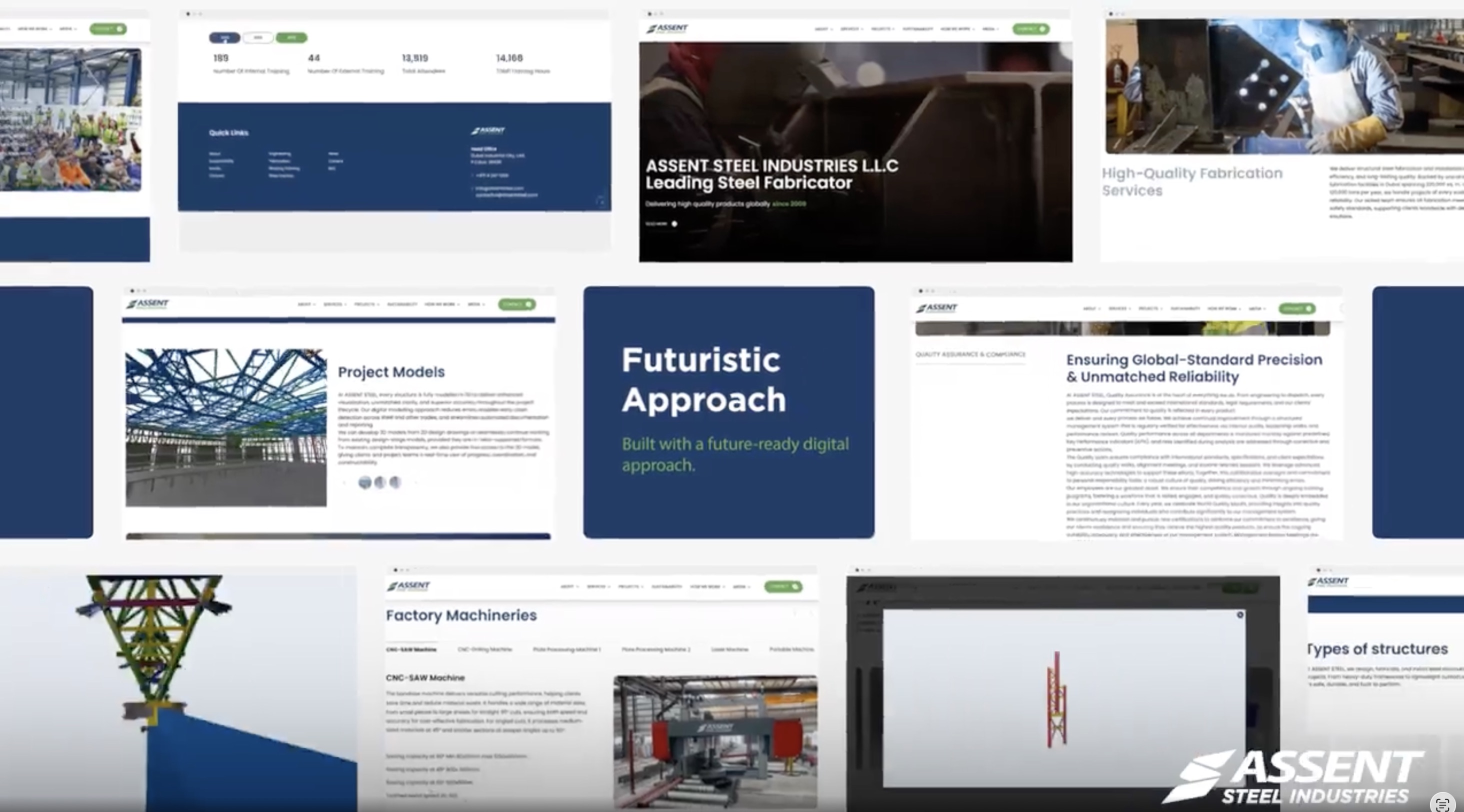The width and height of the screenshot is (1464, 812).
Task: Click the Assent logo on the hero page
Action: coord(667,29)
